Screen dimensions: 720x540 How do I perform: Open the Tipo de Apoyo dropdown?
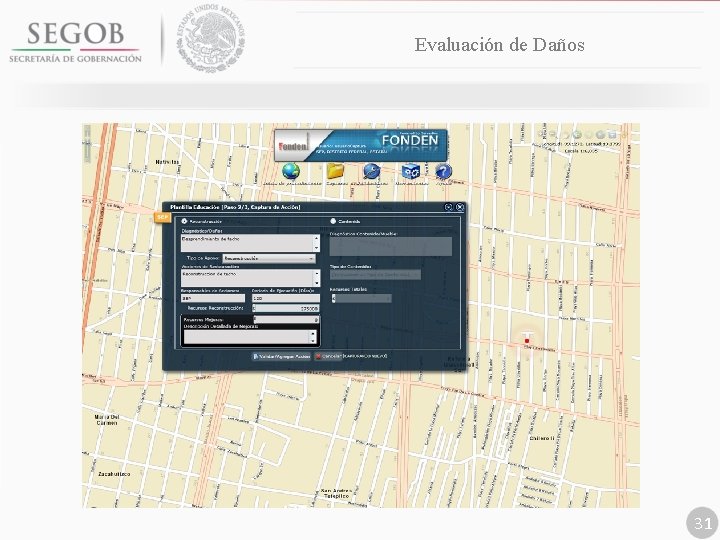click(x=269, y=259)
